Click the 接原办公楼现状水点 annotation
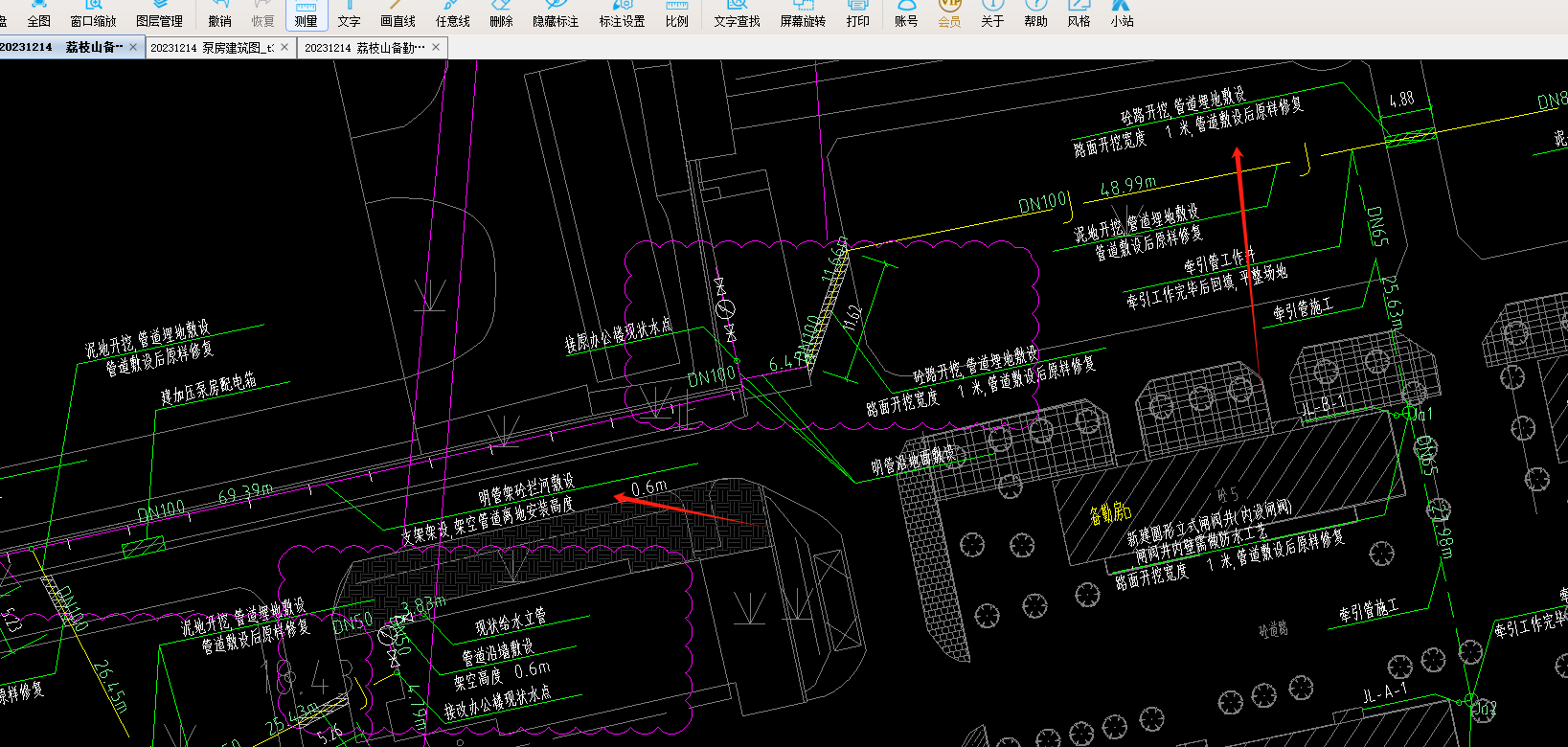 tap(619, 335)
